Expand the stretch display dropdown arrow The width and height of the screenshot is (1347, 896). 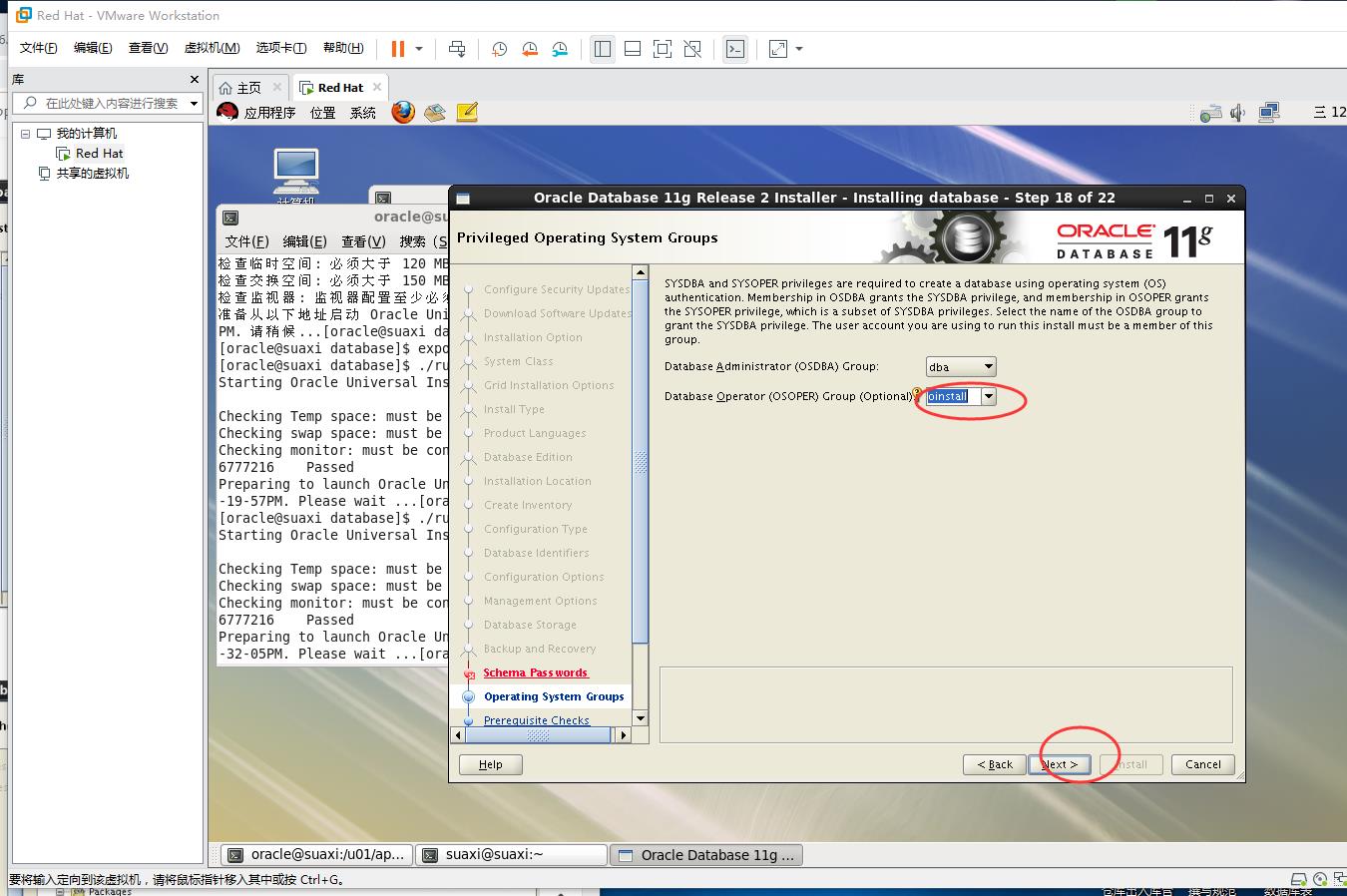(x=799, y=49)
